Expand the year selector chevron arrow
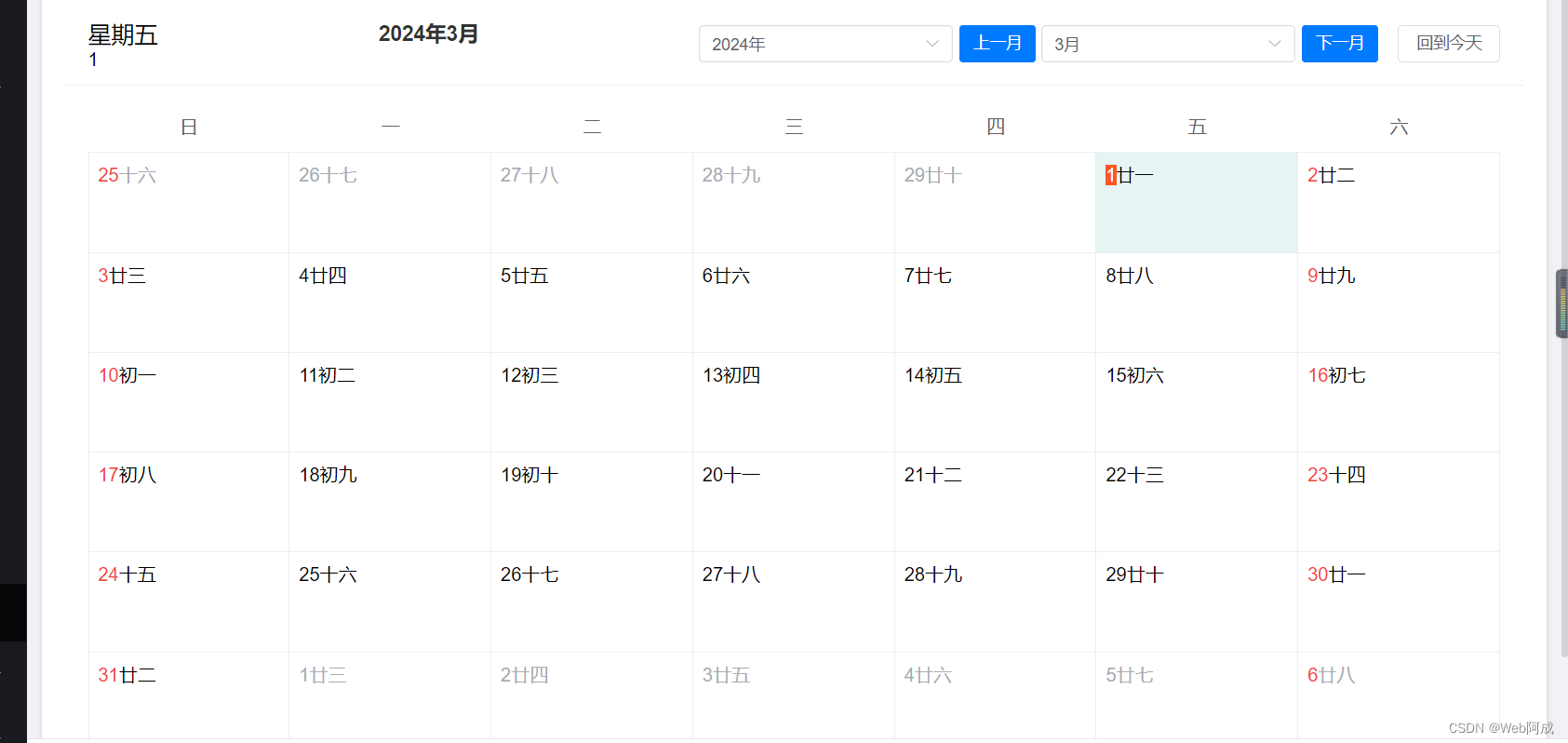 click(x=931, y=44)
